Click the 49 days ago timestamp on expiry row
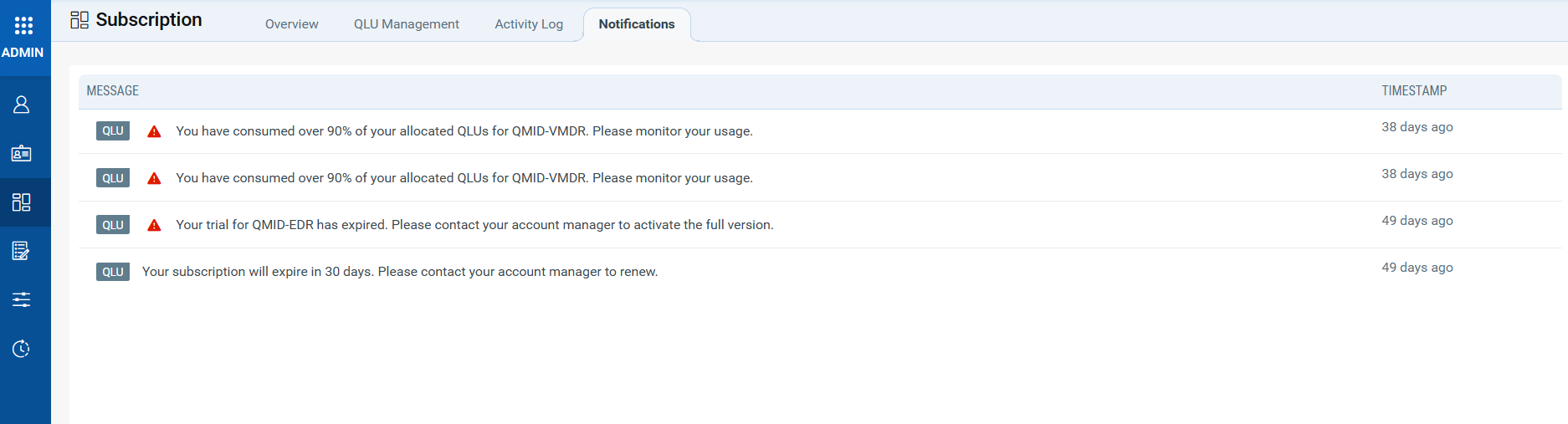Image resolution: width=1568 pixels, height=424 pixels. 1417,268
